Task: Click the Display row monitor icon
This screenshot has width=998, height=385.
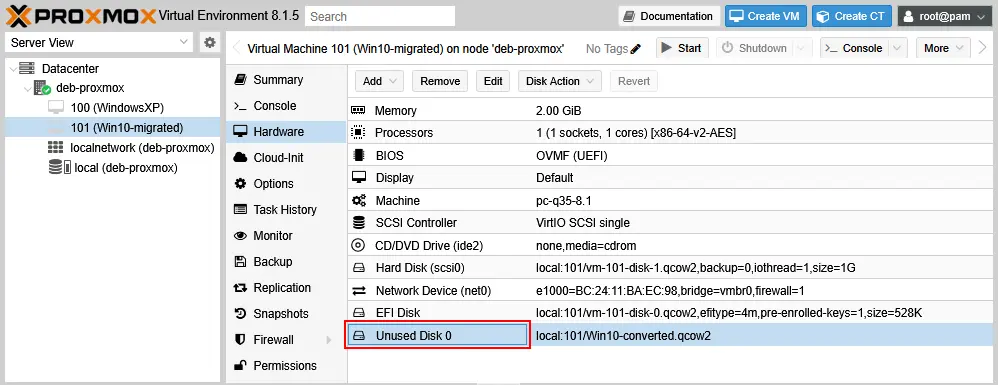Action: click(358, 178)
